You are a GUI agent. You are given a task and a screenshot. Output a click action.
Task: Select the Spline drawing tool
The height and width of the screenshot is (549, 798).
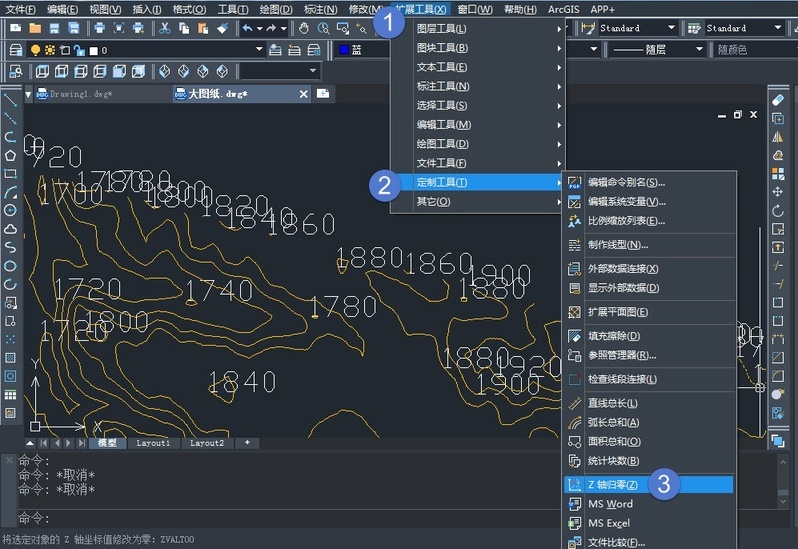[10, 247]
